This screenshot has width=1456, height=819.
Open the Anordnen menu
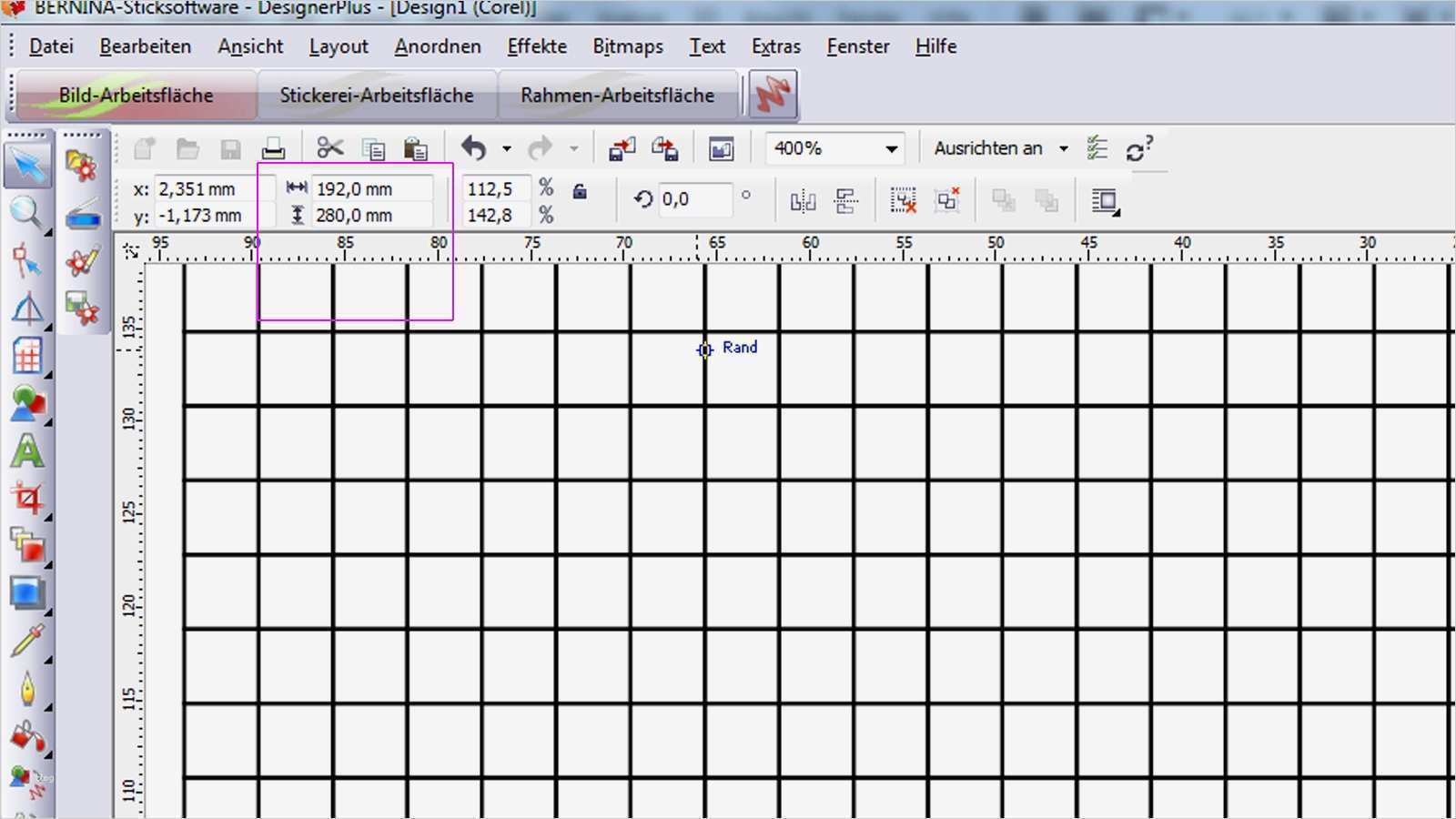[x=438, y=46]
